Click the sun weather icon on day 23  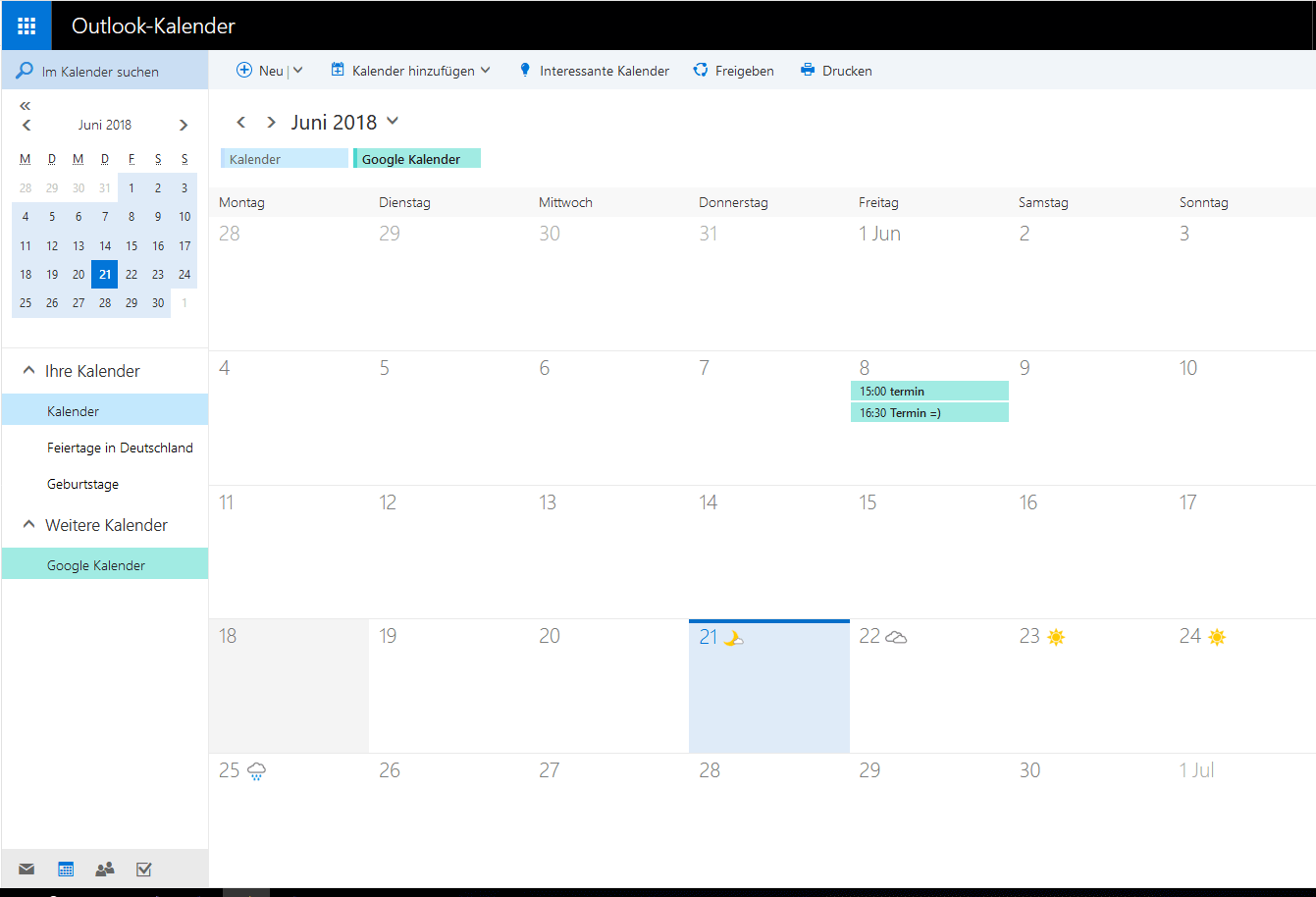click(1056, 637)
